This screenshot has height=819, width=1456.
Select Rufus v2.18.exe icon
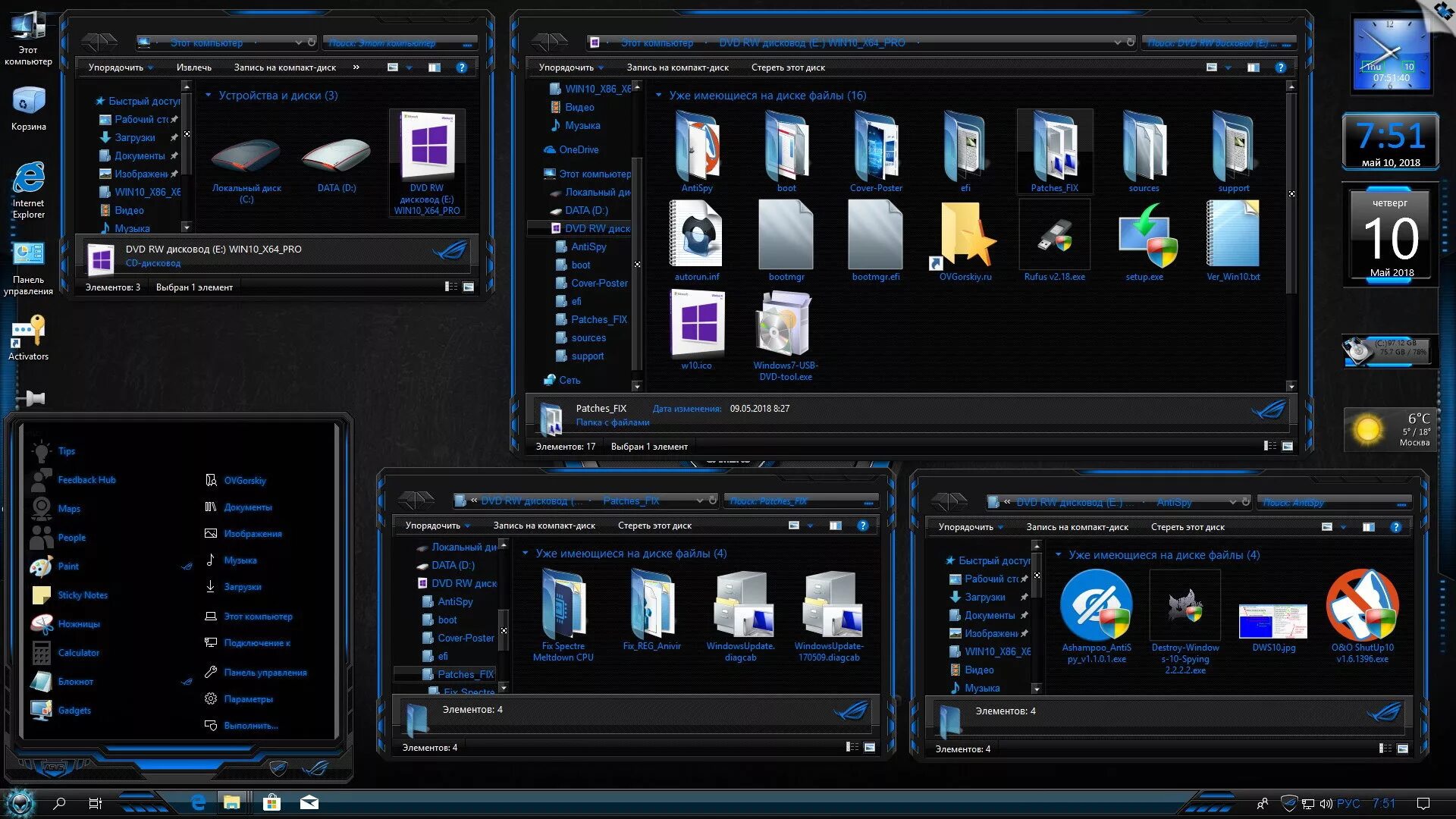pos(1054,240)
